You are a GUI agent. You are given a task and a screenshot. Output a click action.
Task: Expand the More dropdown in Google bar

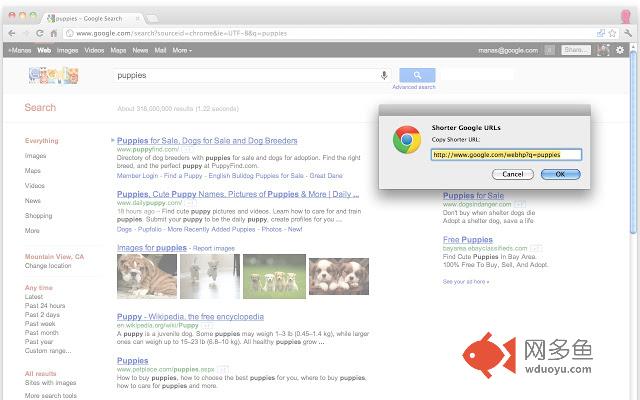(182, 50)
